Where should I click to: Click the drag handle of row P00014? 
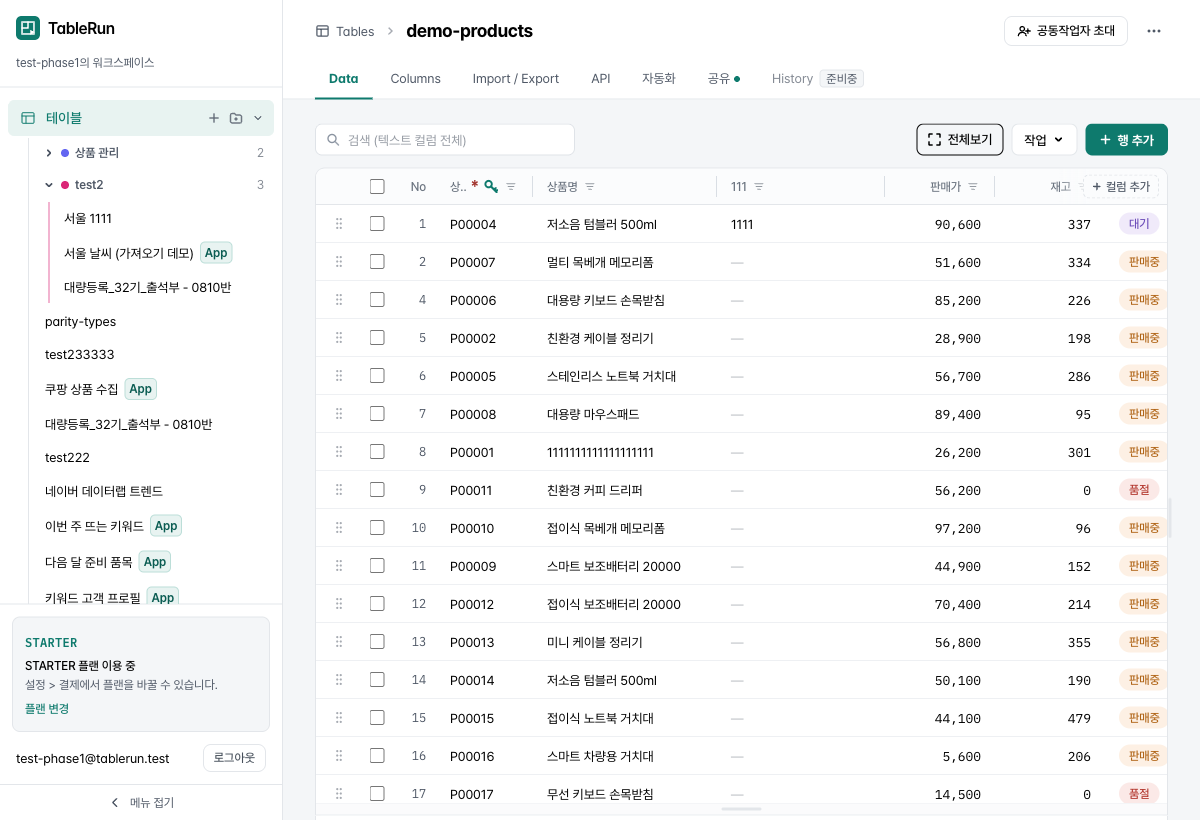[339, 680]
